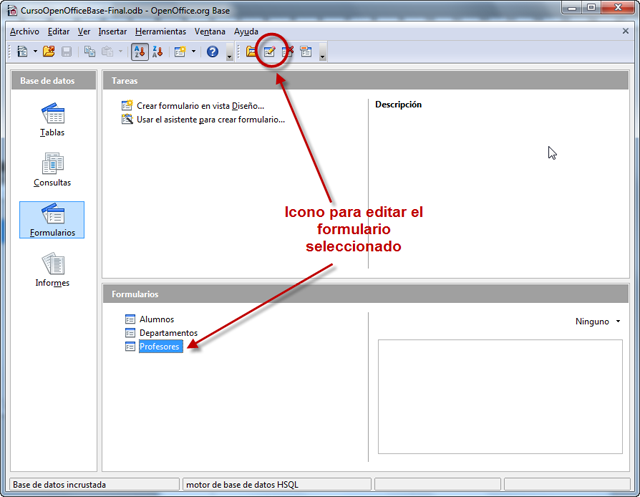Click the database file icon in title bar

coord(12,10)
